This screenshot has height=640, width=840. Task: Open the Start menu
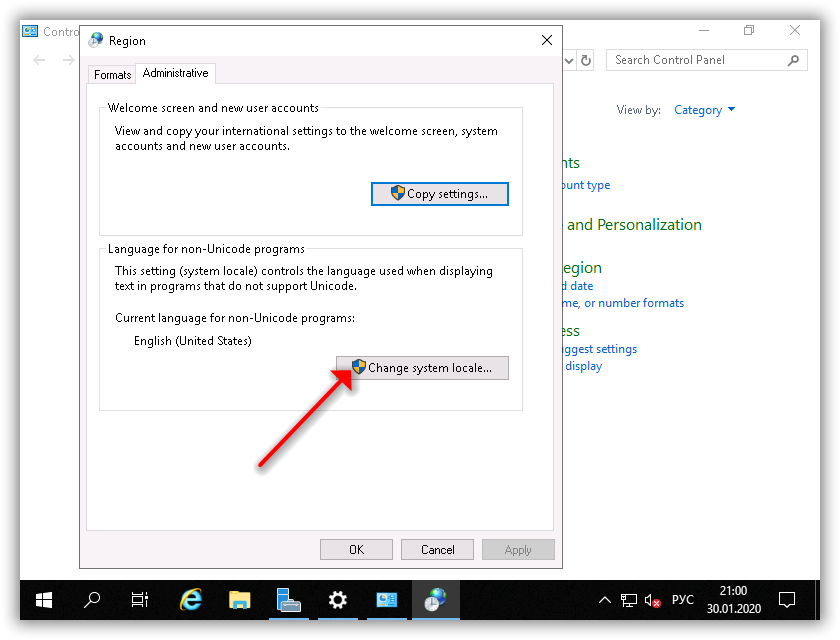[44, 600]
